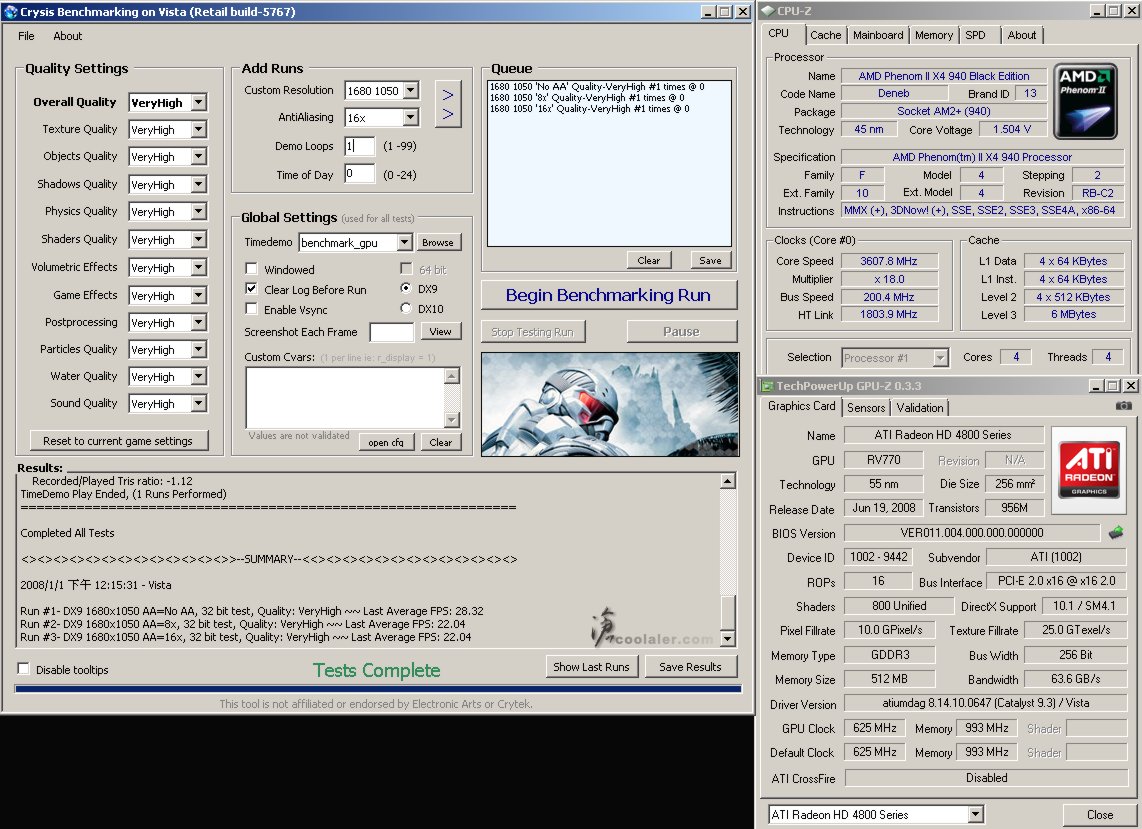Viewport: 1142px width, 829px height.
Task: Toggle the Enable Vsync checkbox
Action: coord(251,309)
